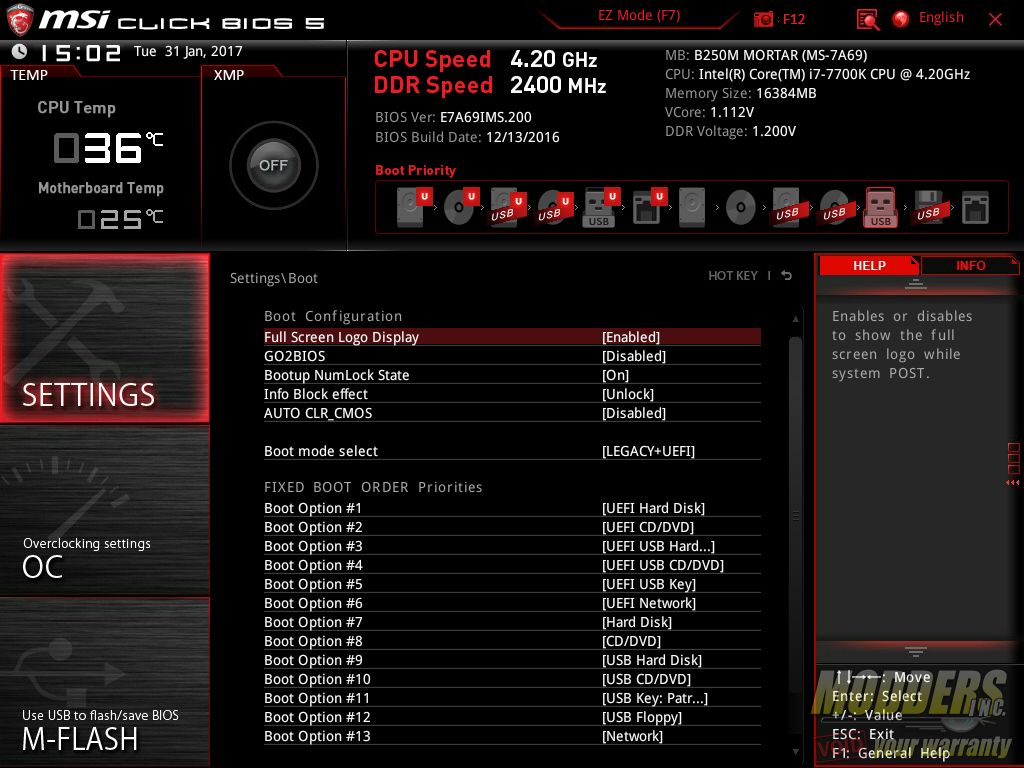Select legacy hard disk boot icon

(x=692, y=207)
